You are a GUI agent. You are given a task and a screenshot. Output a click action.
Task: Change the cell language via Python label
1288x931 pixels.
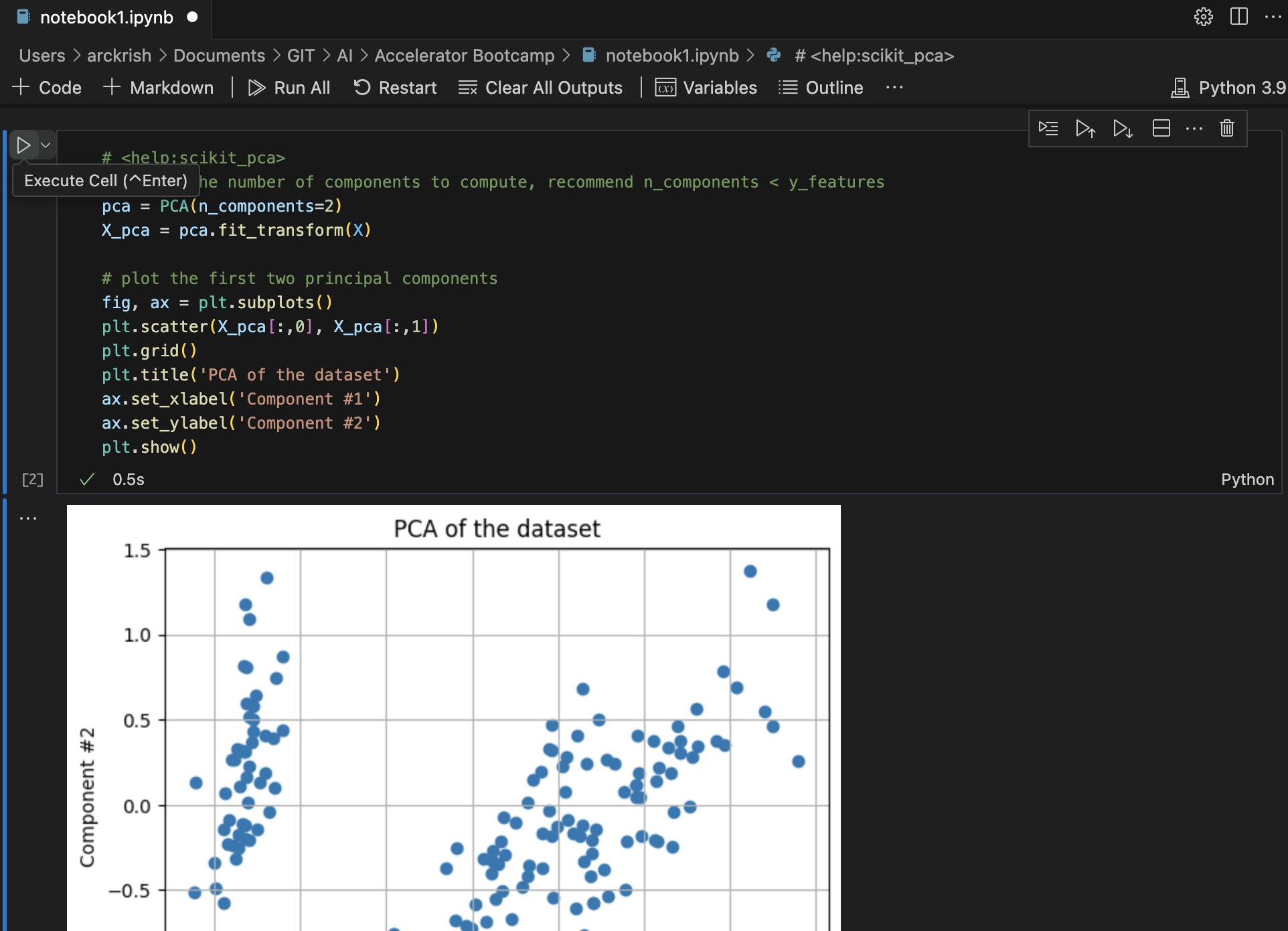pos(1247,480)
